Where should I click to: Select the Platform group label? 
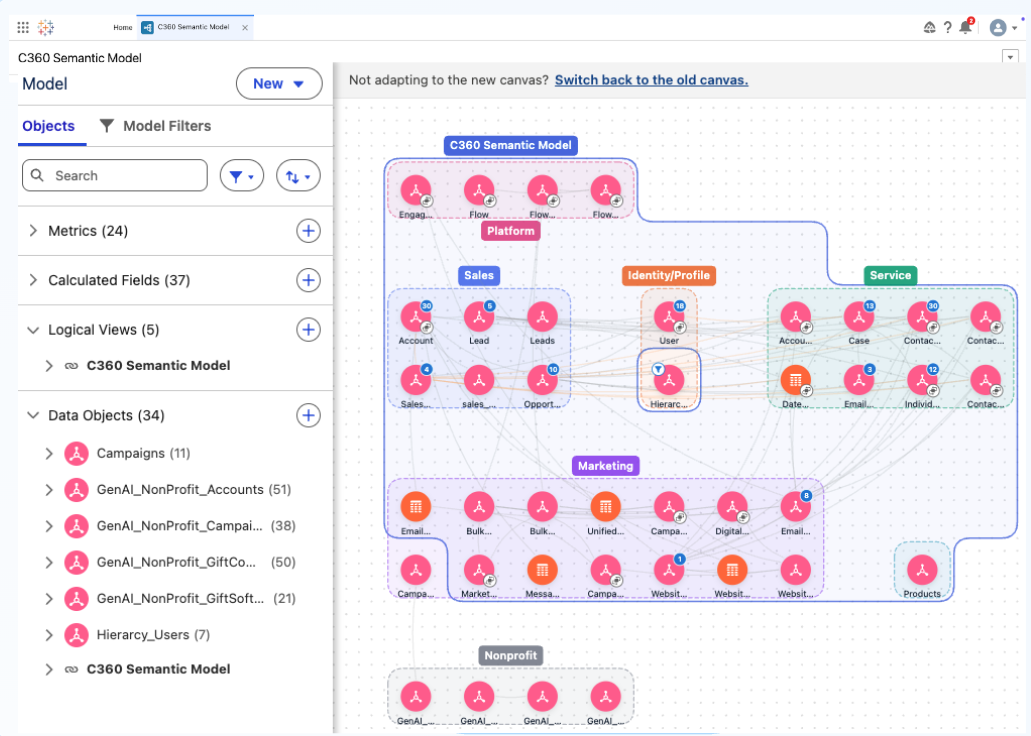tap(511, 231)
